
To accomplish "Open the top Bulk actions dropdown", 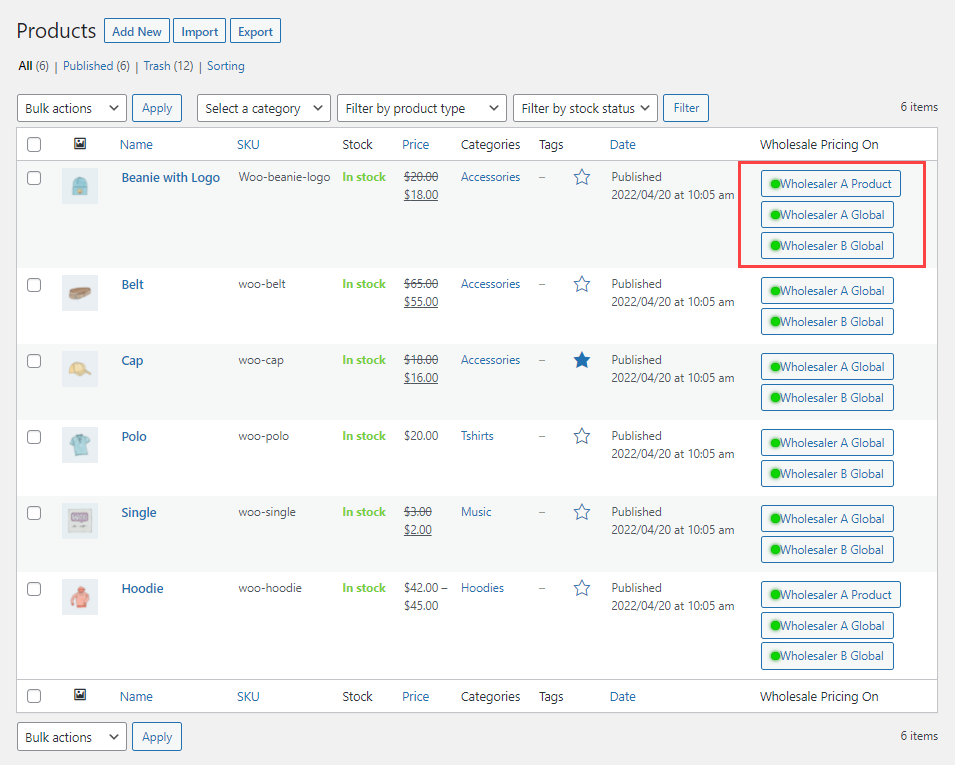I will tap(72, 108).
